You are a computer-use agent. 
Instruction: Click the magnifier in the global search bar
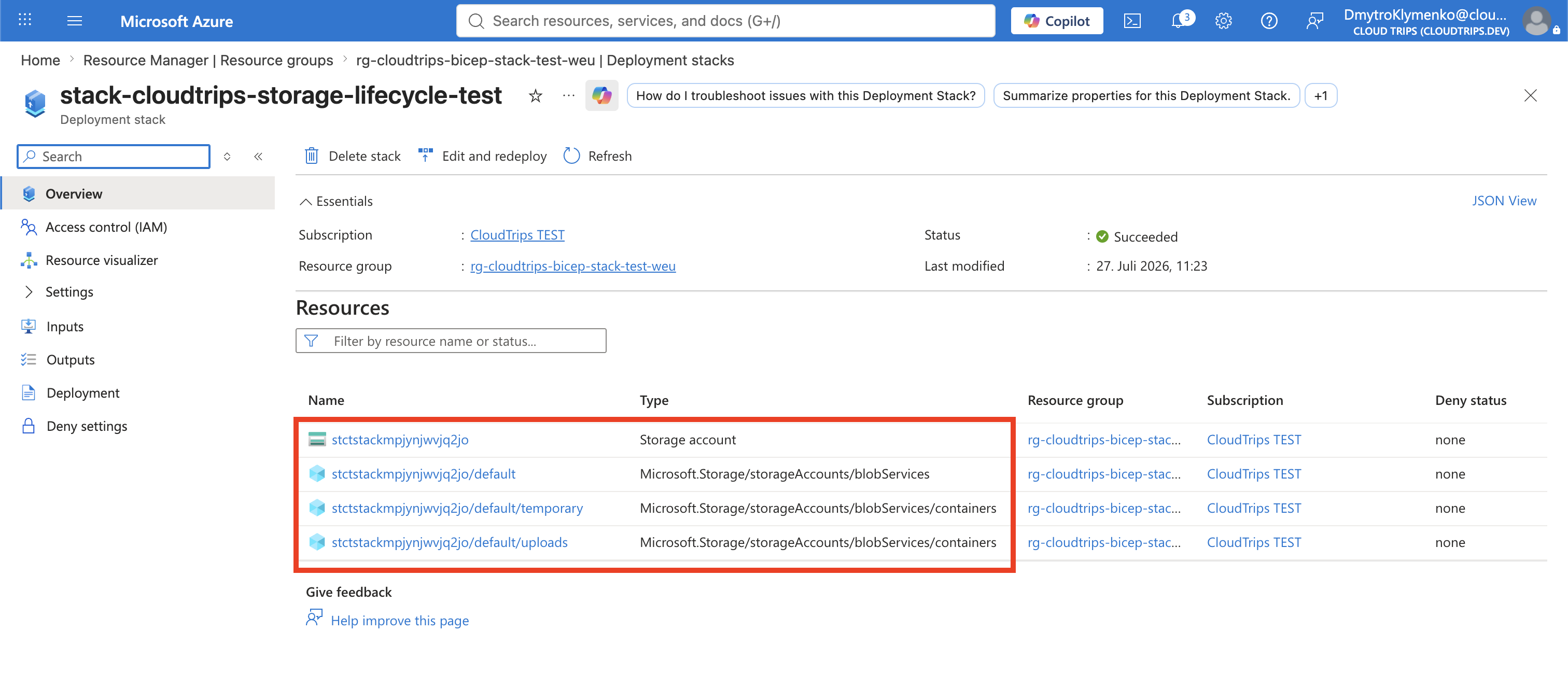pos(476,21)
